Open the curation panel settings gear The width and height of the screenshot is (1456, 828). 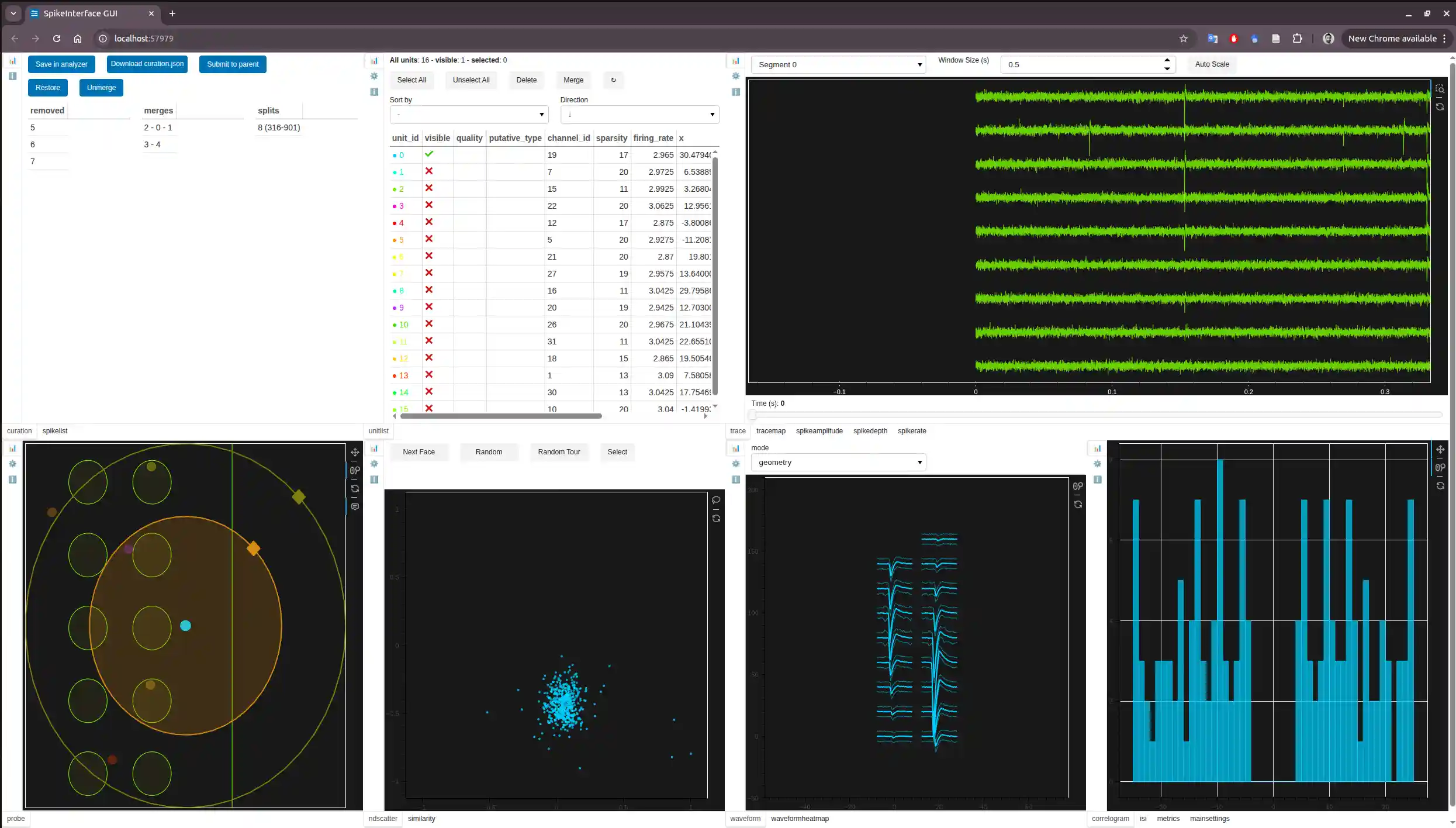374,76
